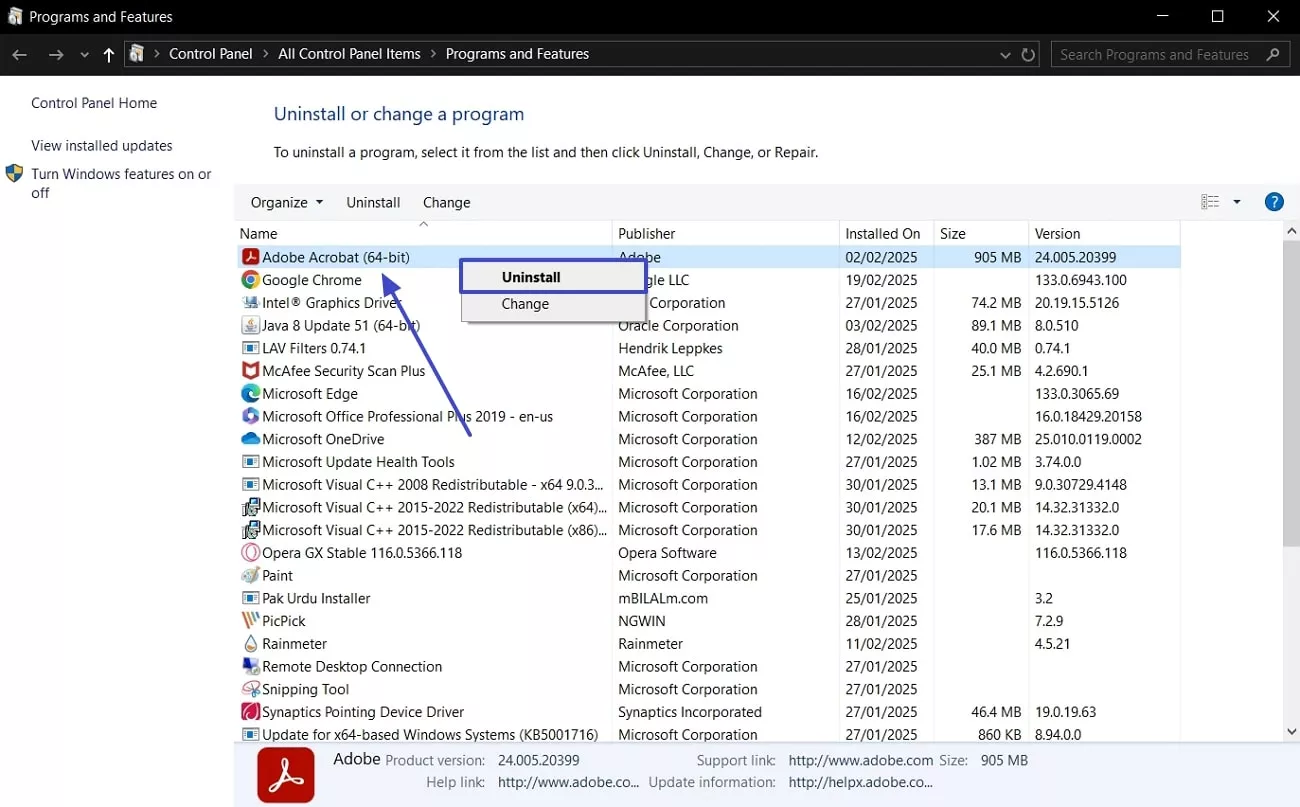
Task: Click the Programs and Features breadcrumb
Action: point(517,54)
